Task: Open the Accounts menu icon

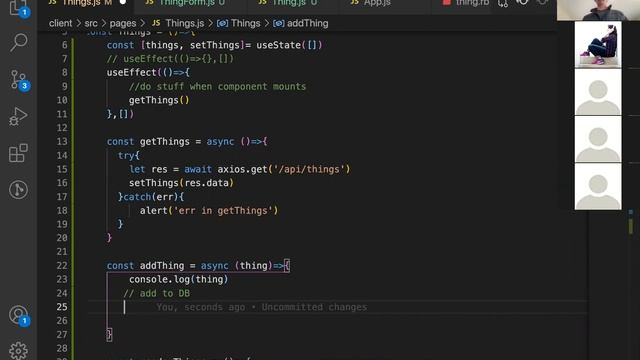Action: point(18,315)
